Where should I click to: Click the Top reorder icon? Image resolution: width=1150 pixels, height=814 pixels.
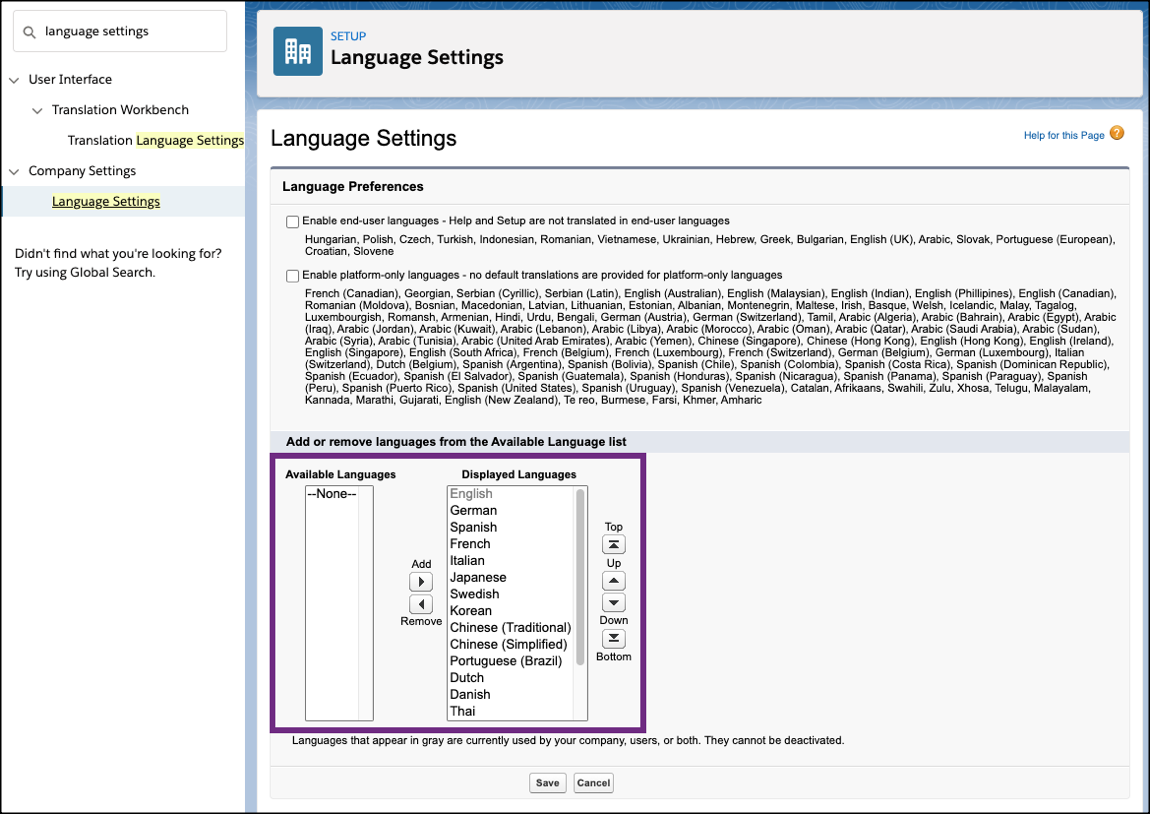click(613, 543)
